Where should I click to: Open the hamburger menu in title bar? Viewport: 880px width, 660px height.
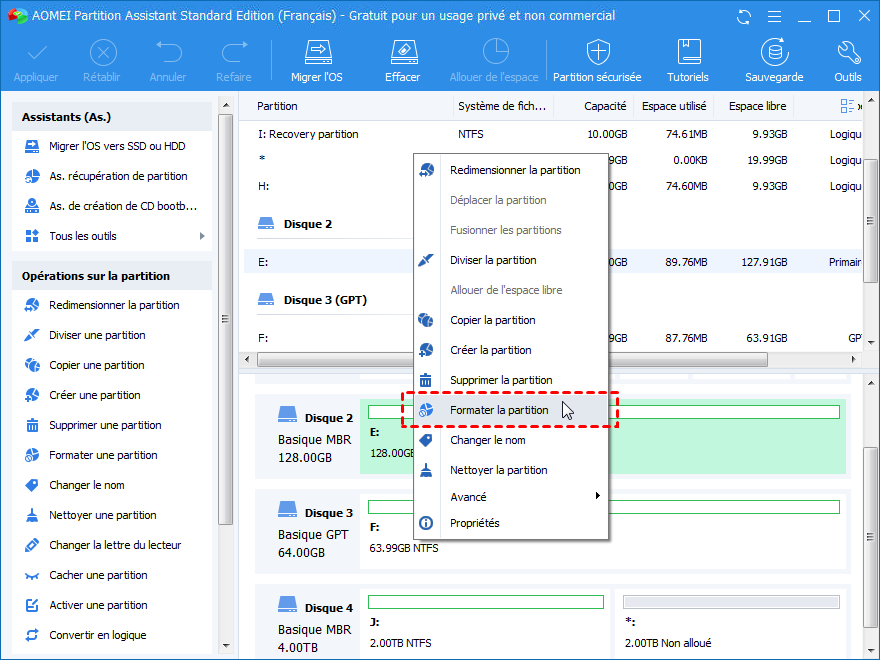(774, 17)
